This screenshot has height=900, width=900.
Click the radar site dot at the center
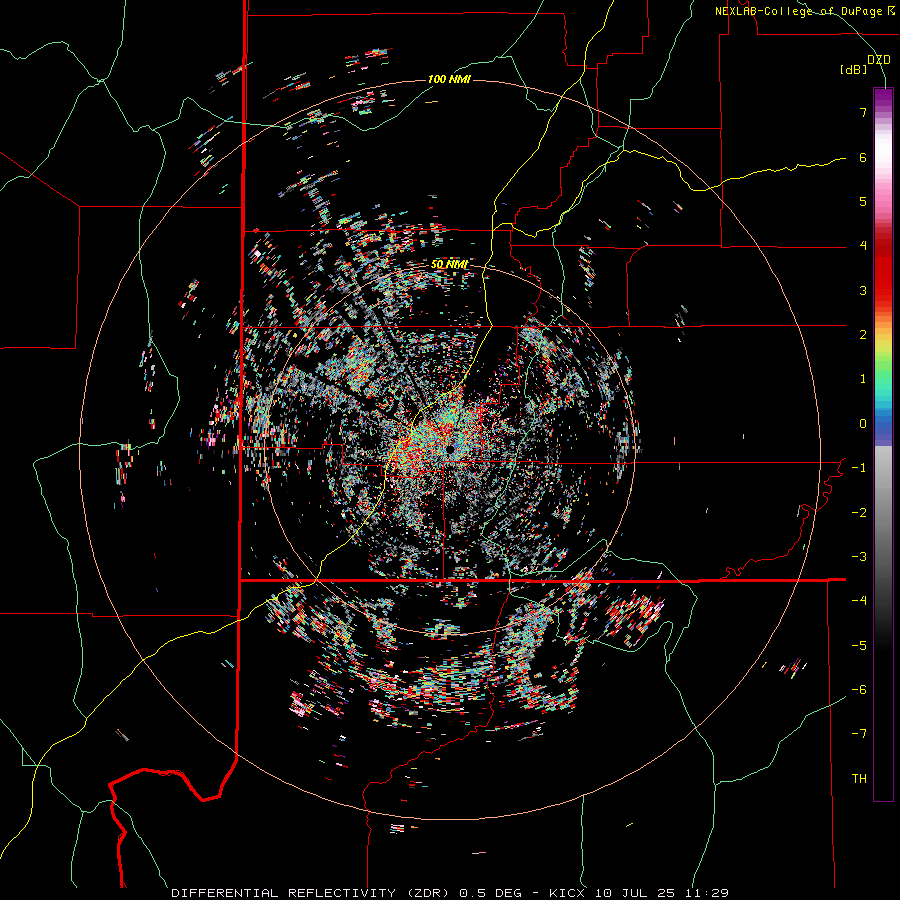(x=450, y=449)
